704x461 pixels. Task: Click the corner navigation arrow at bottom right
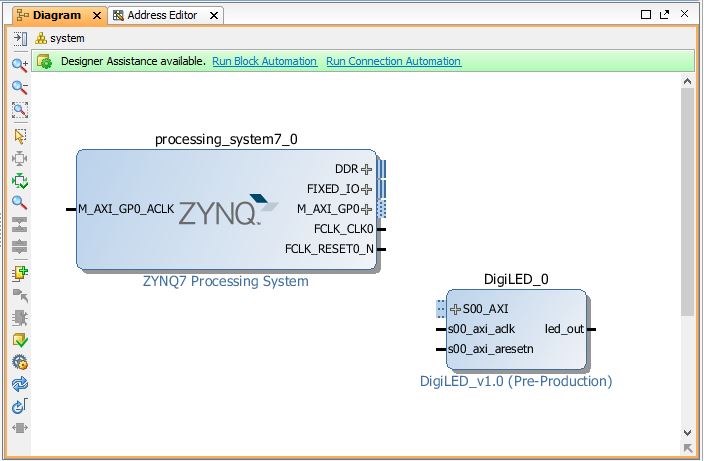[x=687, y=448]
